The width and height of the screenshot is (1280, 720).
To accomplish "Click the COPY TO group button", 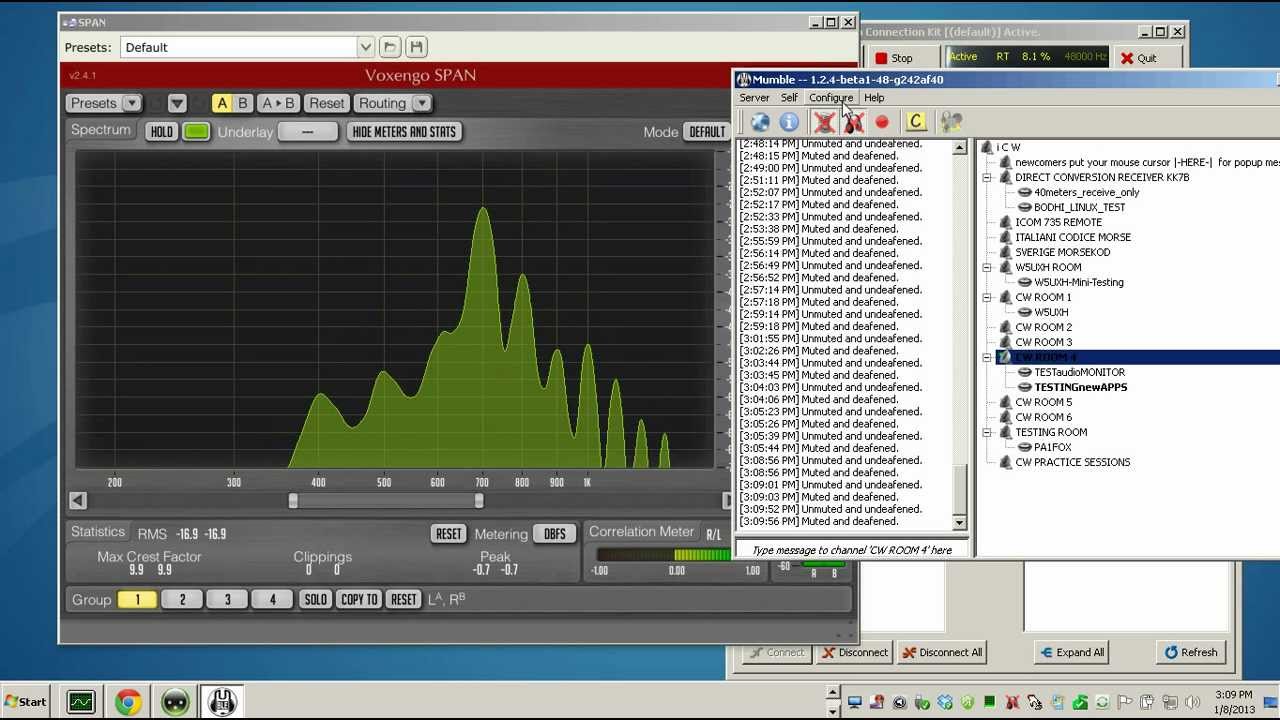I will (359, 599).
